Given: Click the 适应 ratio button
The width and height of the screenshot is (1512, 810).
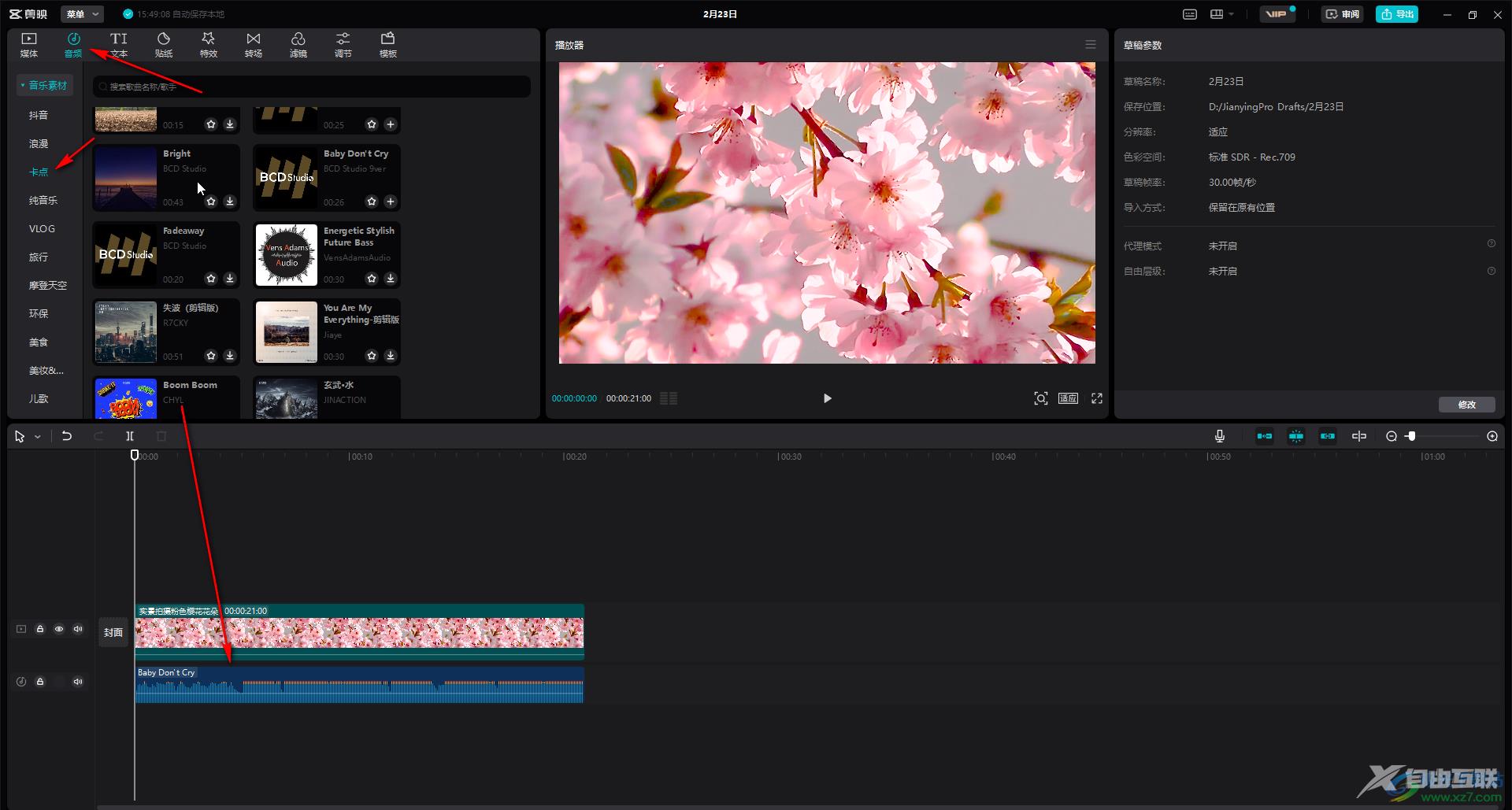Looking at the screenshot, I should (1069, 398).
